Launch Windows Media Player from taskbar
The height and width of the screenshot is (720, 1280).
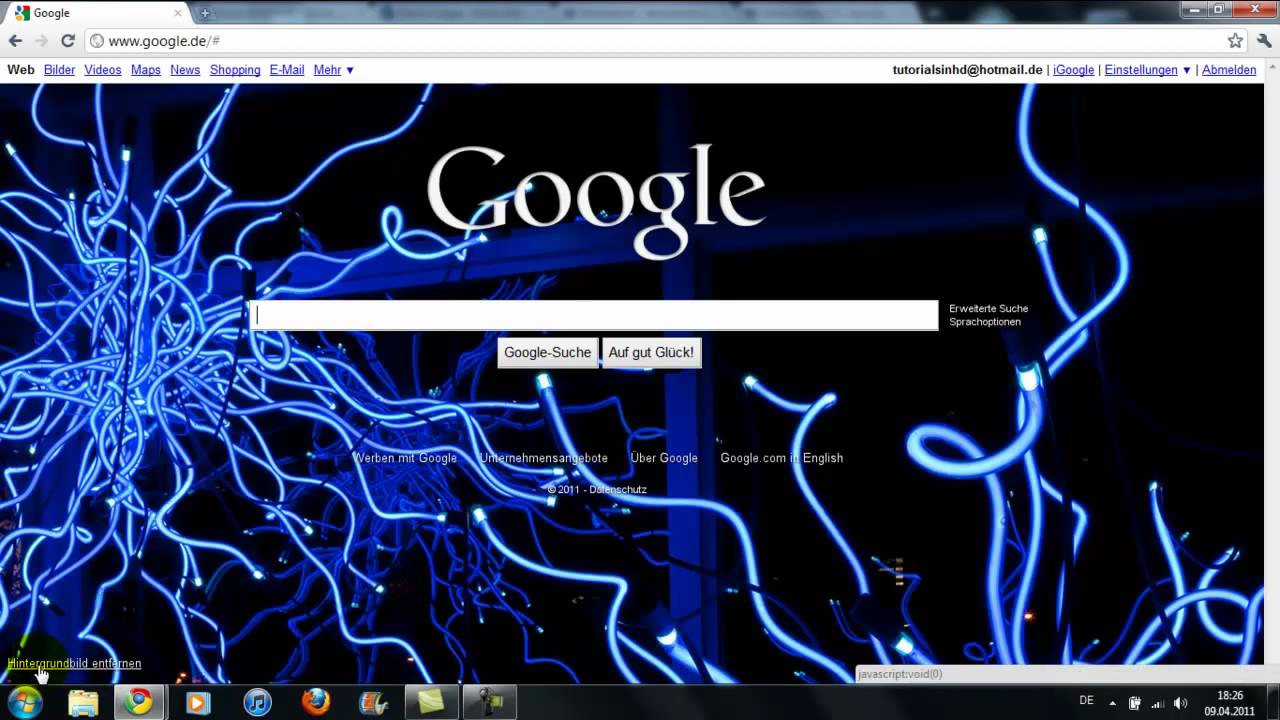tap(197, 702)
